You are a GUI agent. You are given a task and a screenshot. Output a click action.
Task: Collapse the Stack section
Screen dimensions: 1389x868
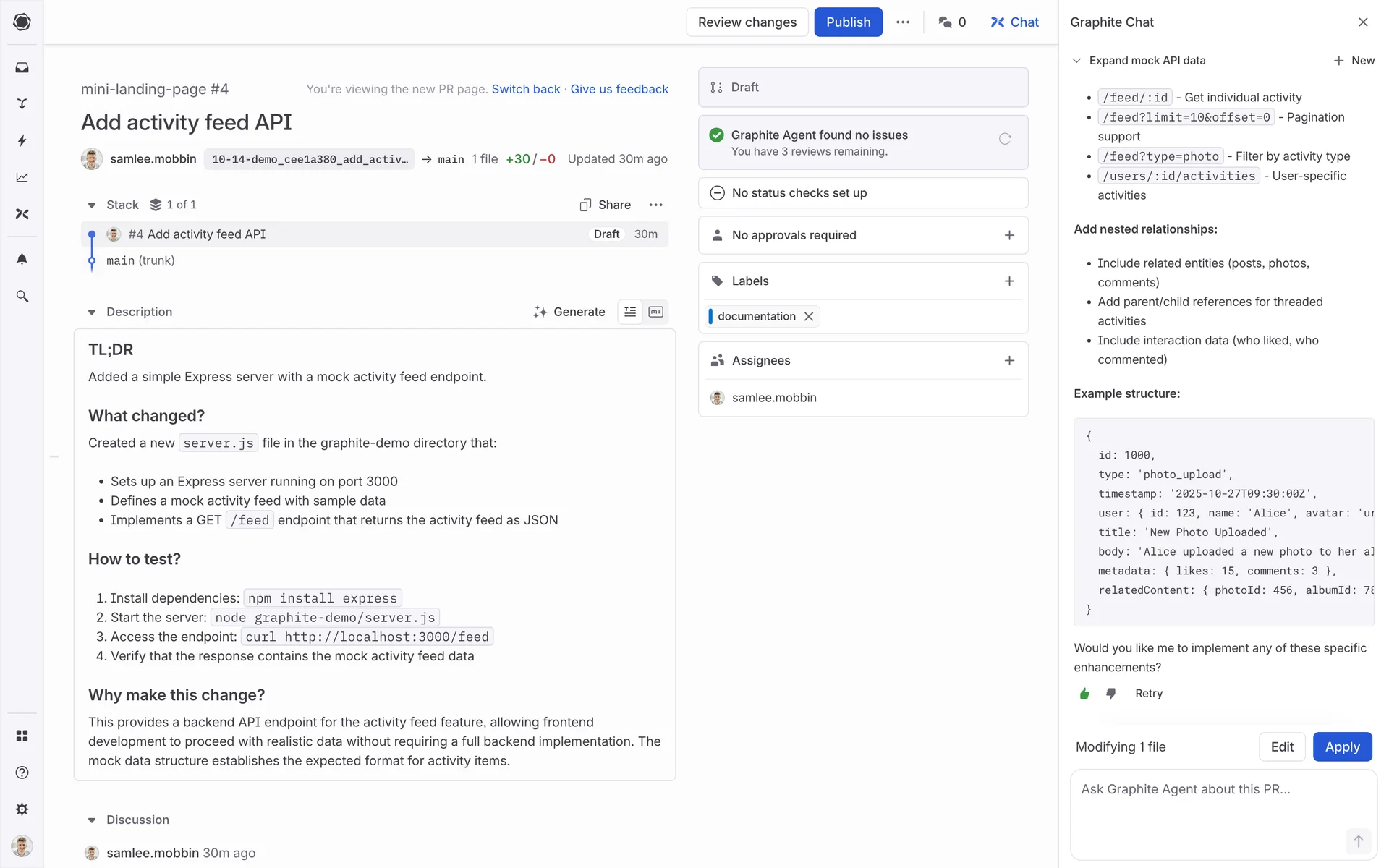(x=92, y=205)
